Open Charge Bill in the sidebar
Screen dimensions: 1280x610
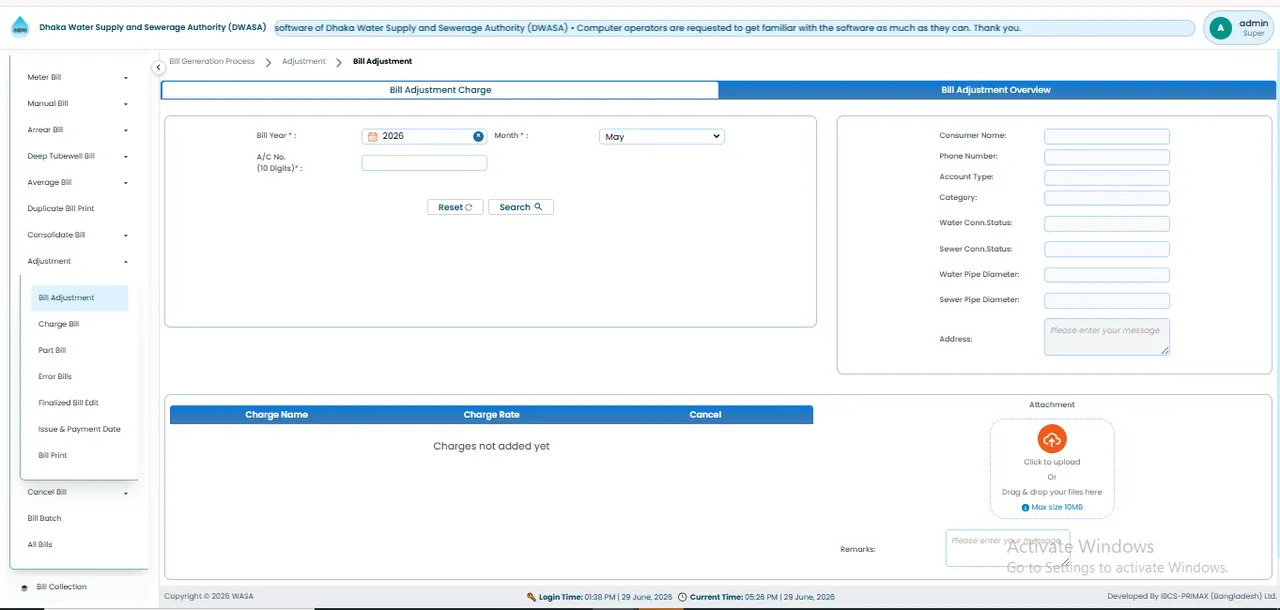coord(59,324)
